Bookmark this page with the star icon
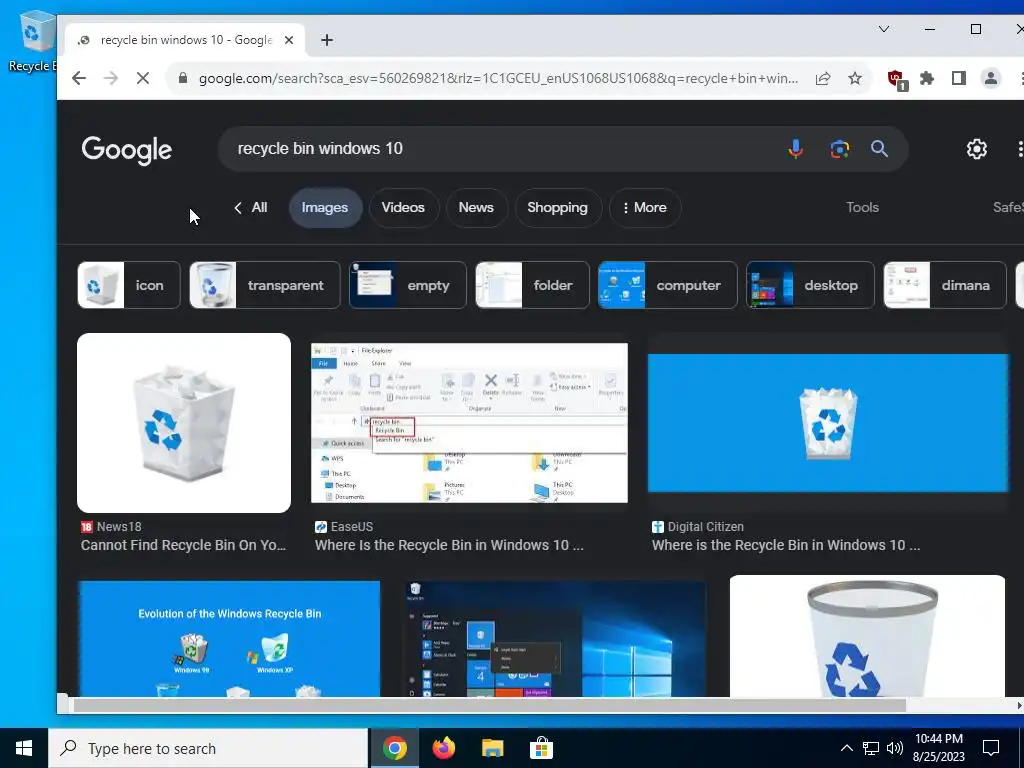This screenshot has width=1024, height=768. (855, 78)
